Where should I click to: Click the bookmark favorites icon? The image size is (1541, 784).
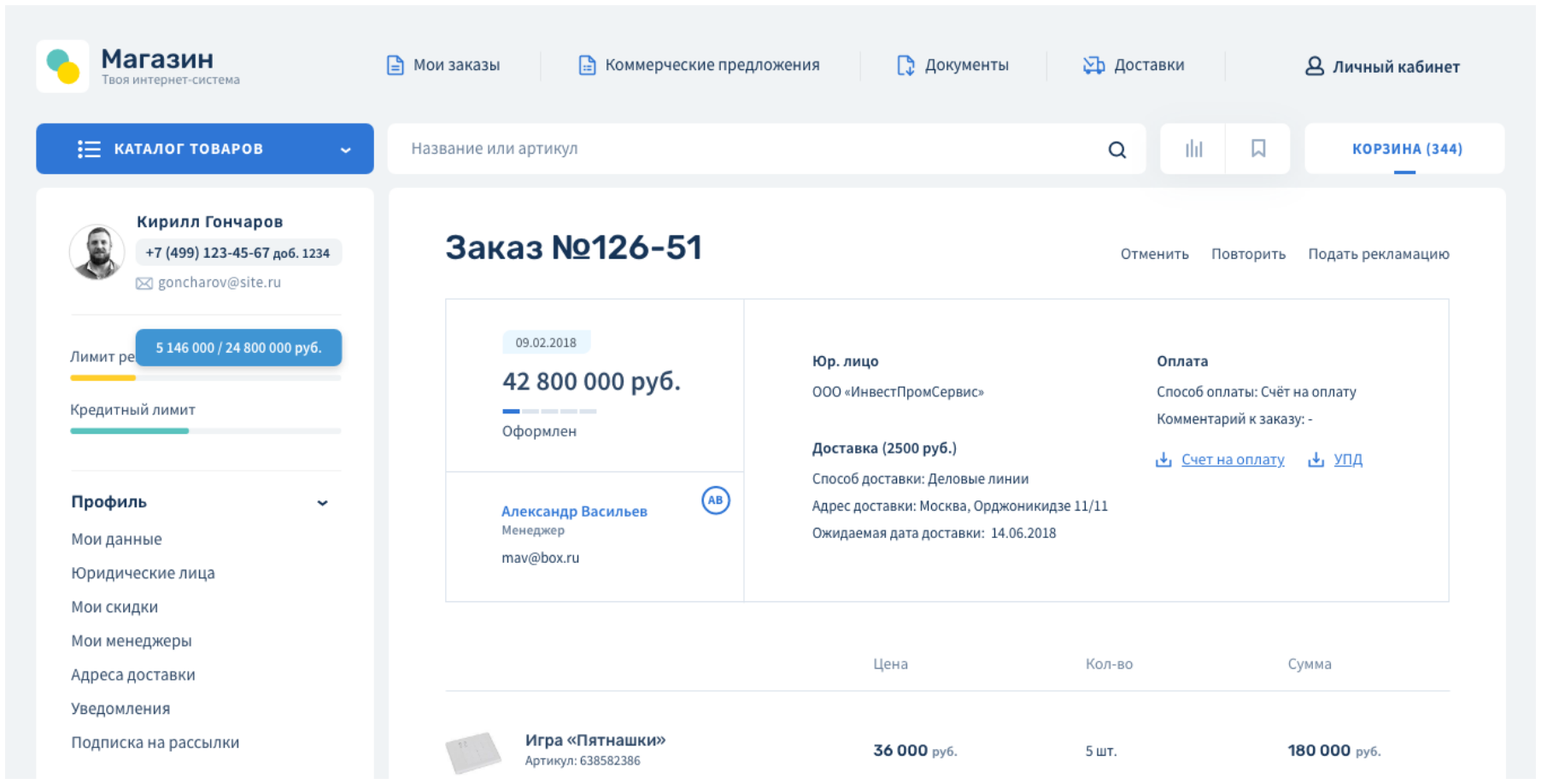click(x=1257, y=149)
